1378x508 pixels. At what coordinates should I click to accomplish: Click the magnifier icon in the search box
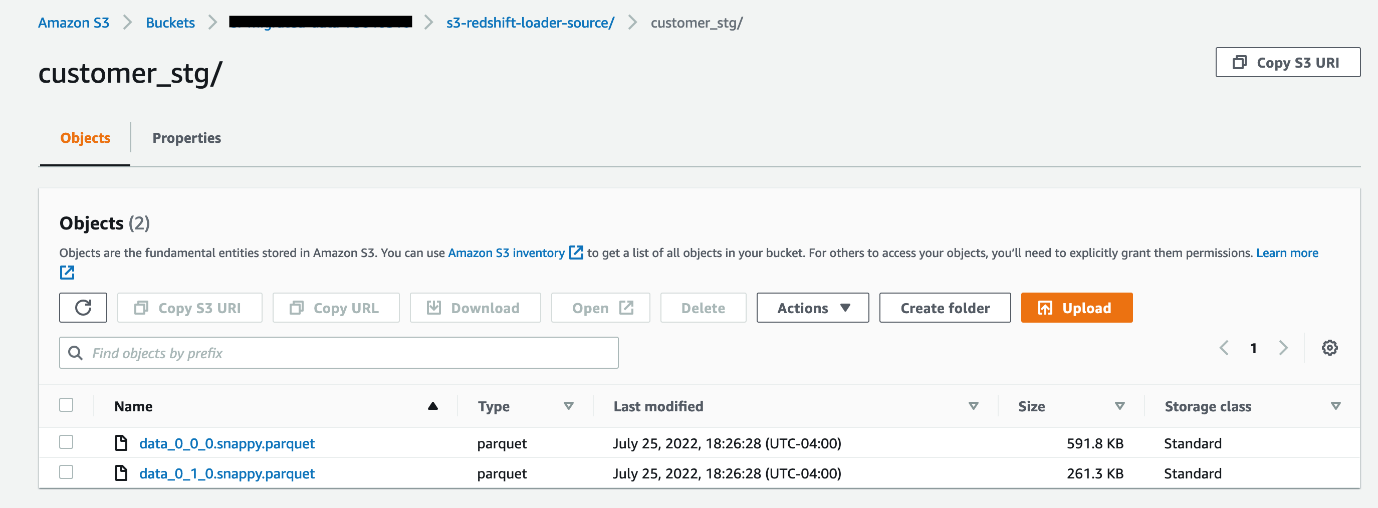[x=76, y=353]
